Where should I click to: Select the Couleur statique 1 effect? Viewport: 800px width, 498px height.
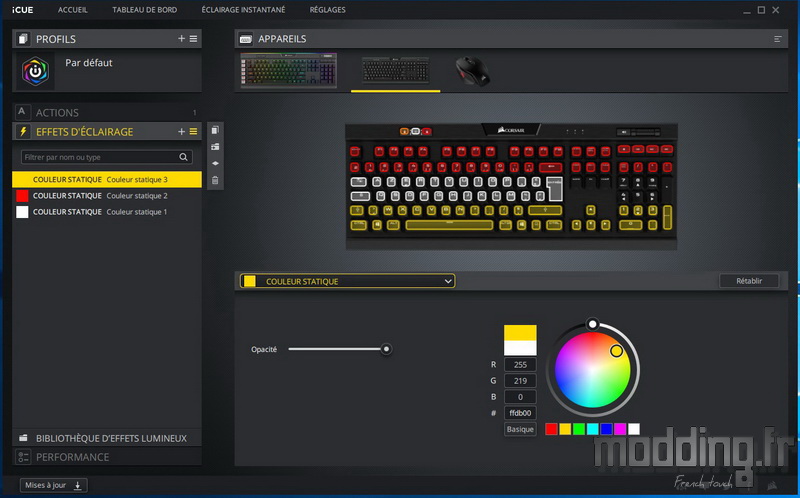click(x=107, y=212)
